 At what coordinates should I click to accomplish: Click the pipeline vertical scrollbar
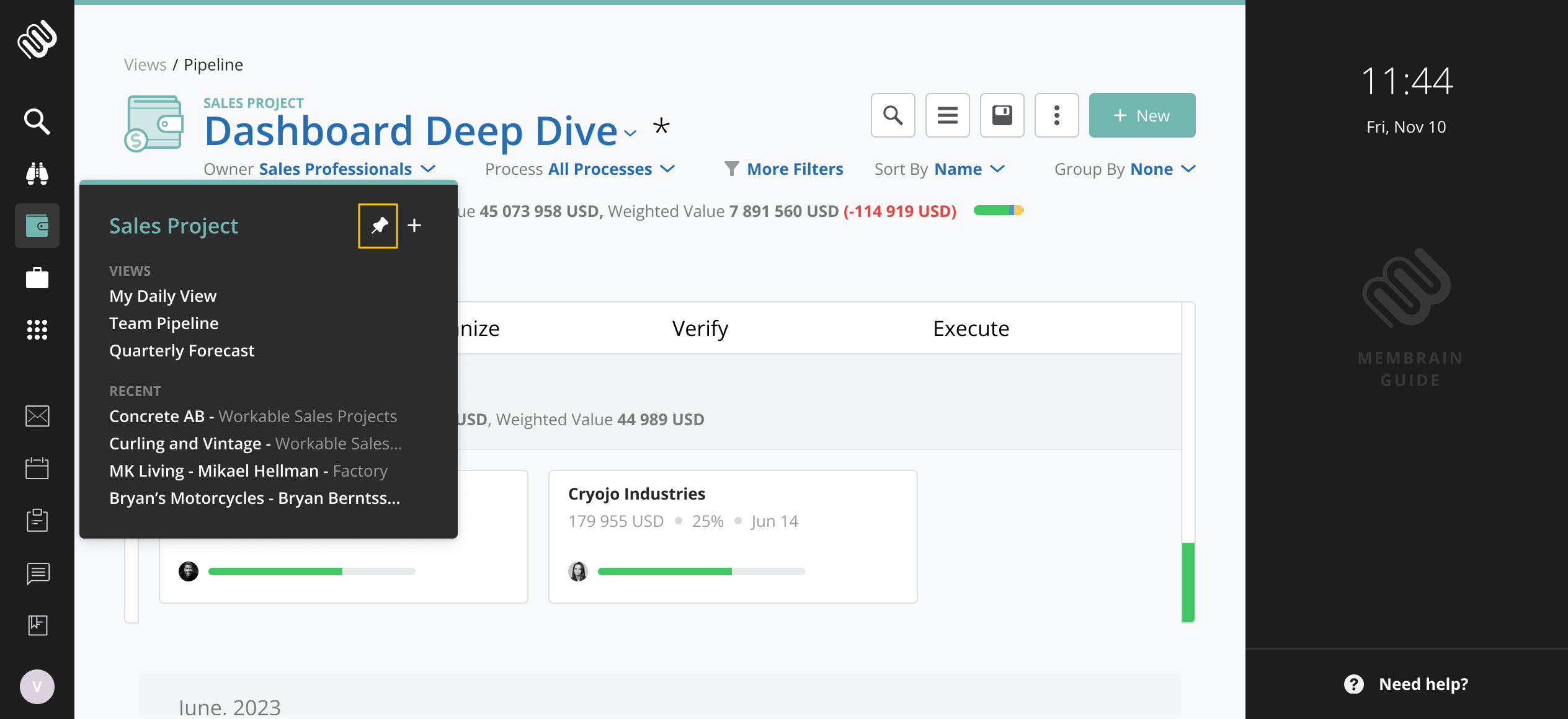click(1188, 583)
